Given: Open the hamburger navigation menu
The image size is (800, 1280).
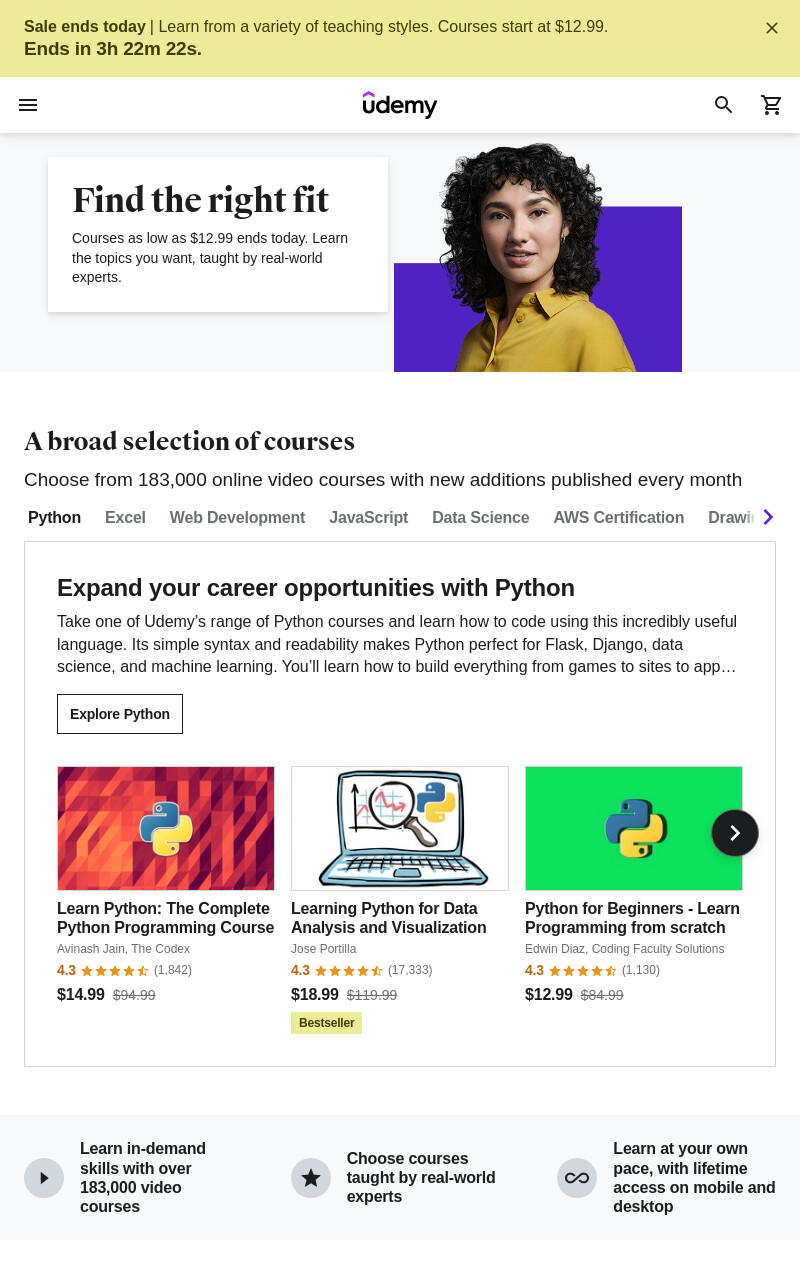Looking at the screenshot, I should point(28,105).
